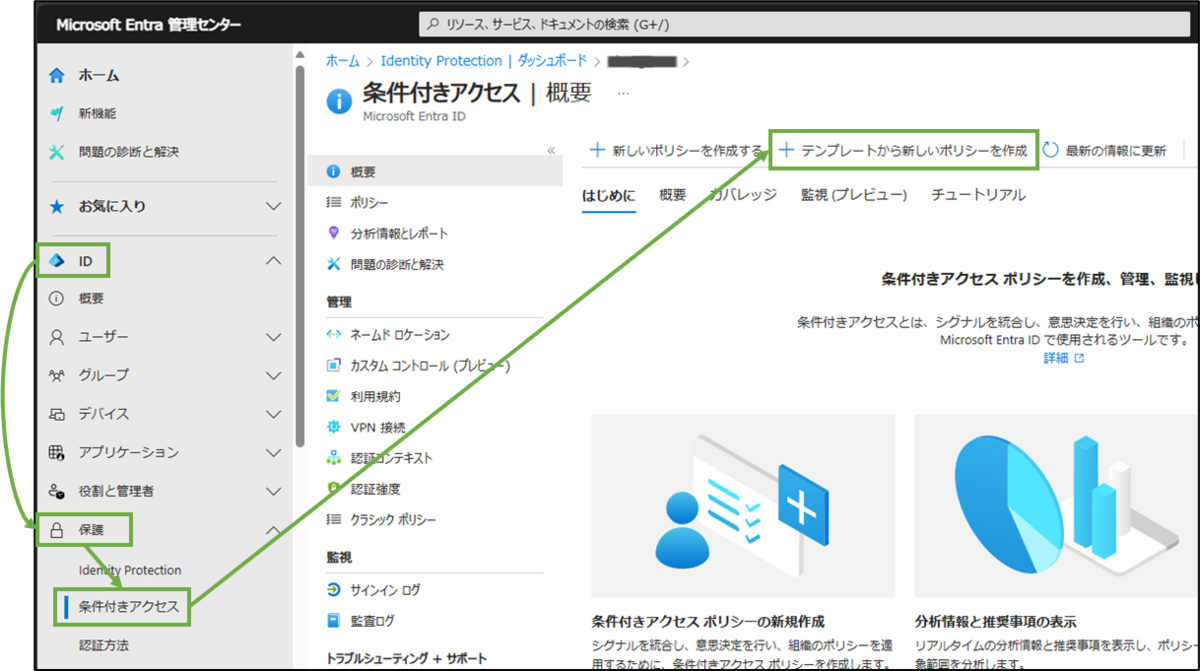Open 認証方法 in the sidebar
1200x671 pixels.
coord(104,645)
